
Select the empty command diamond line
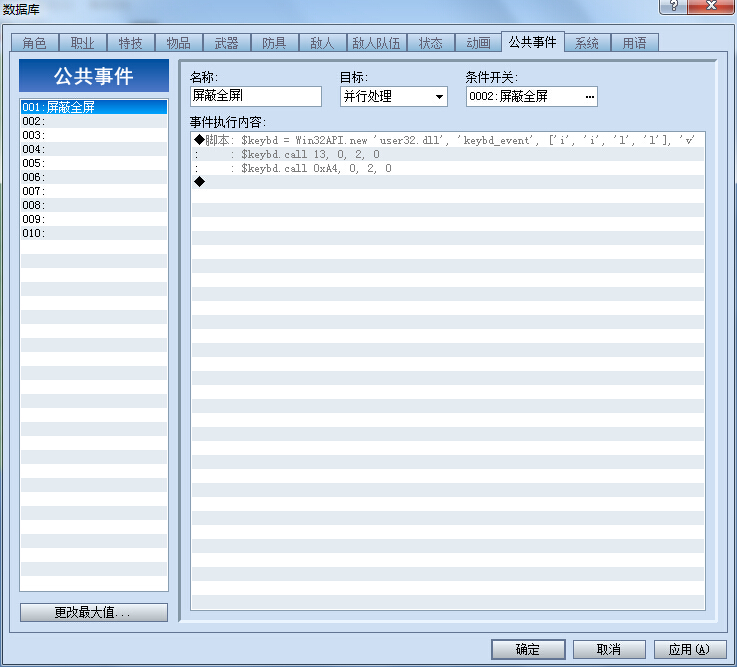(448, 182)
